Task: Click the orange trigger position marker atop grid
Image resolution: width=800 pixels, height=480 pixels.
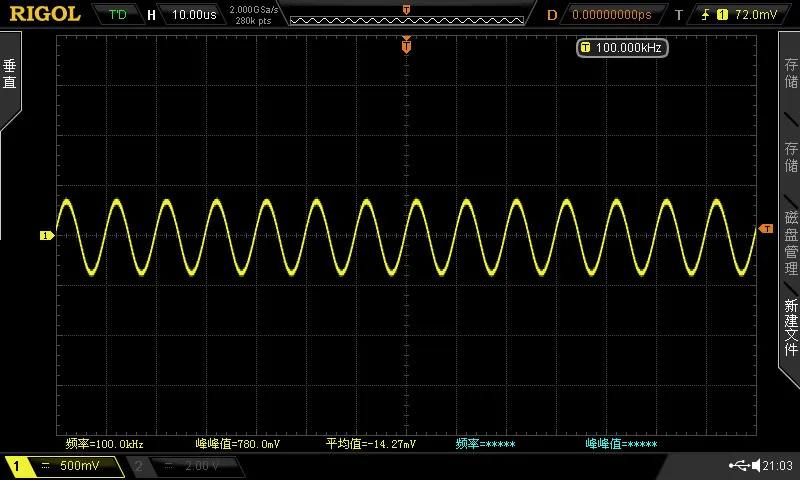Action: coord(406,45)
